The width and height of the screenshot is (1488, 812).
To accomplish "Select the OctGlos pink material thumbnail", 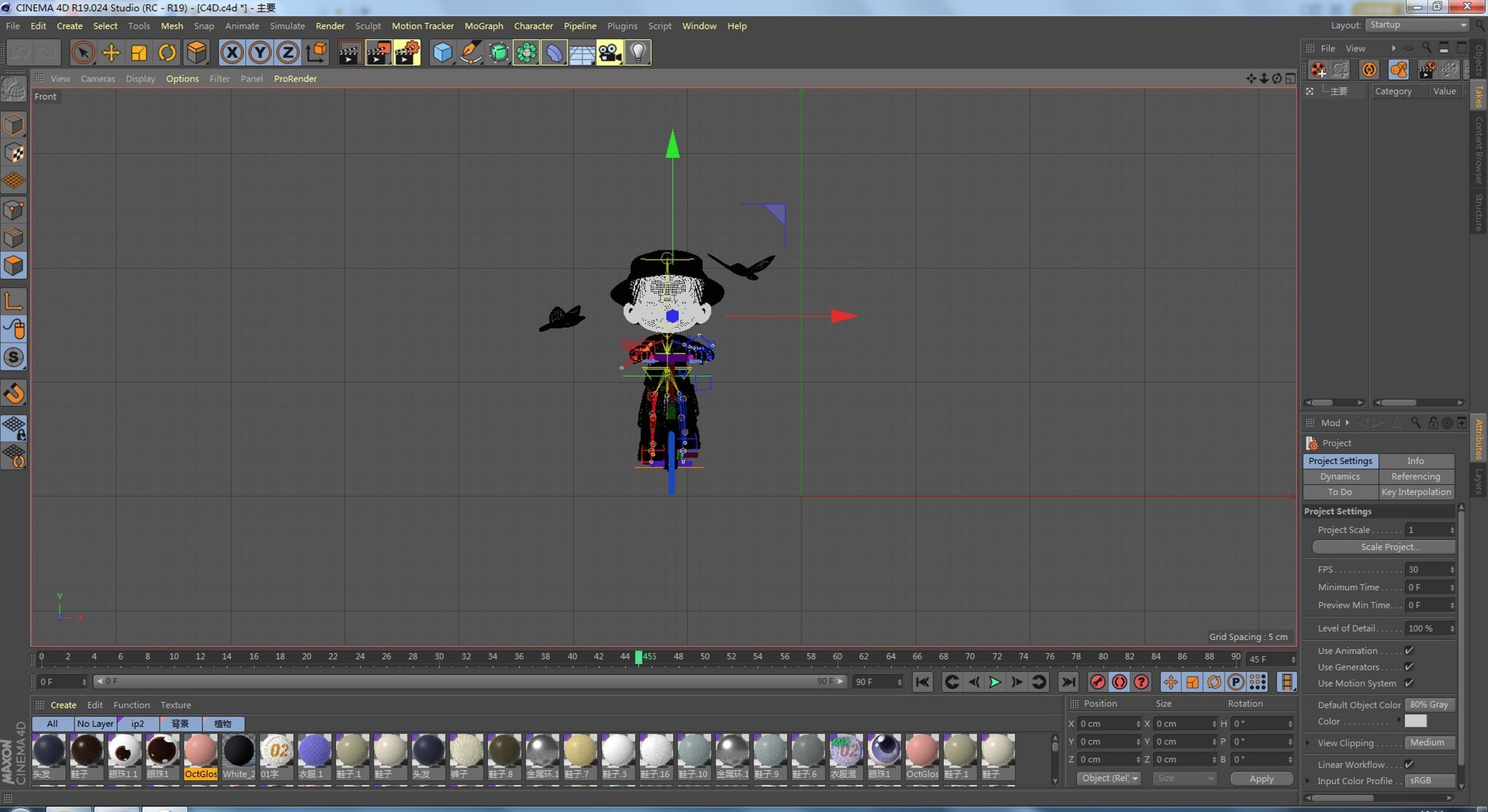I will click(x=201, y=757).
